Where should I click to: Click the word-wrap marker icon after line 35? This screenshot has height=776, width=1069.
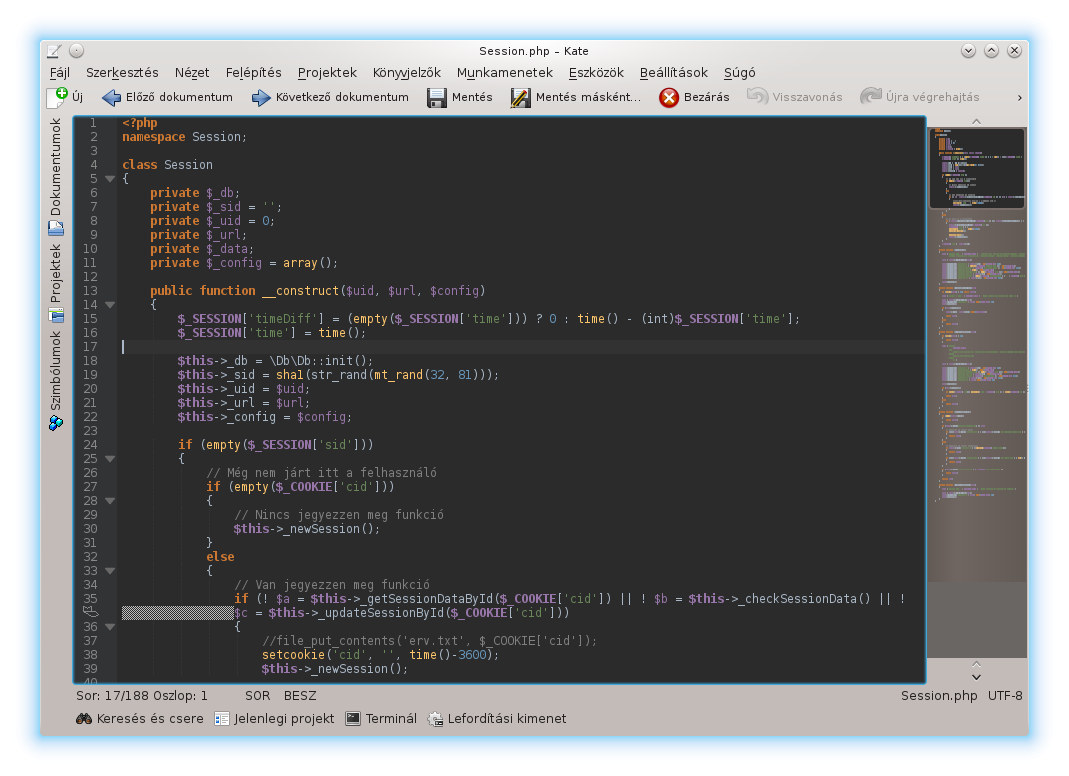90,612
